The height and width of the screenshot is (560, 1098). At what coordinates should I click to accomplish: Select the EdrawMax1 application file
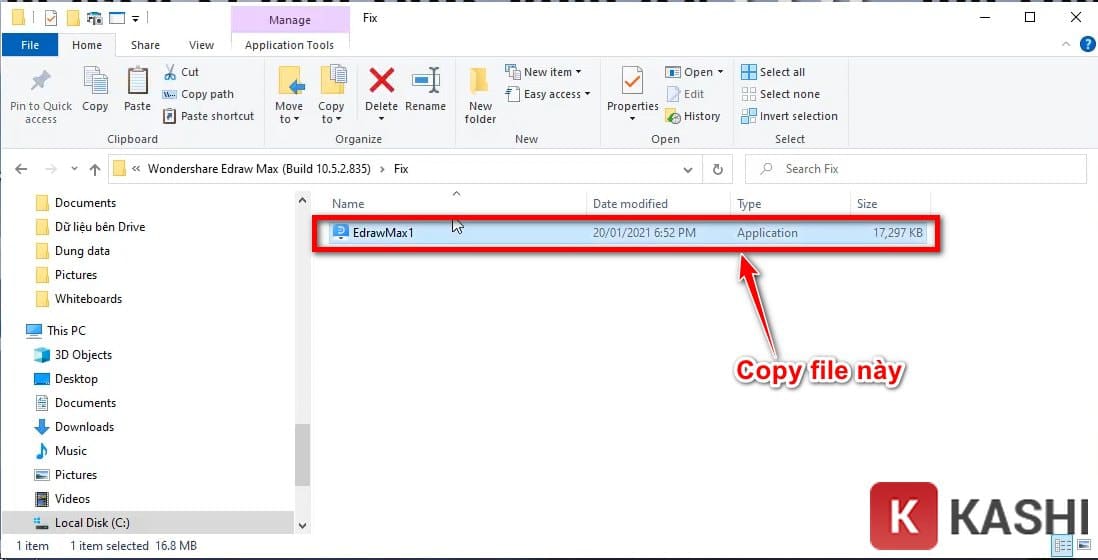click(628, 233)
